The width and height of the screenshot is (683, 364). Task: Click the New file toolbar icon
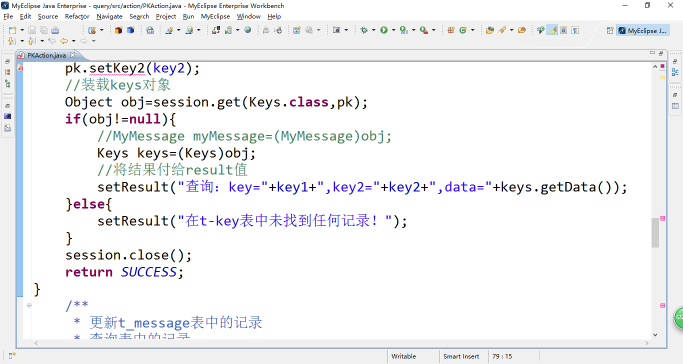(13, 30)
